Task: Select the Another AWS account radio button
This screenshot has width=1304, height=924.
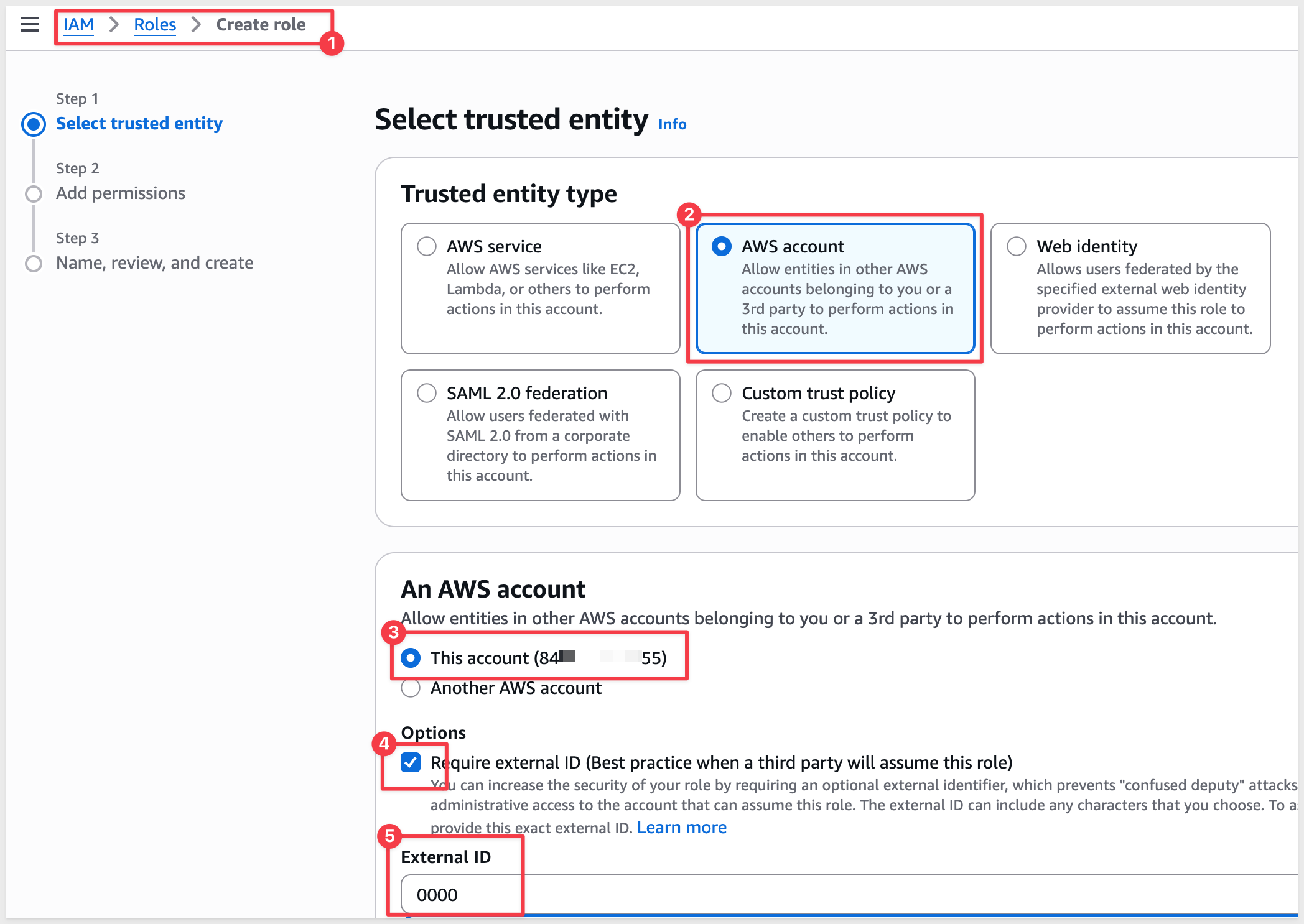Action: coord(411,688)
